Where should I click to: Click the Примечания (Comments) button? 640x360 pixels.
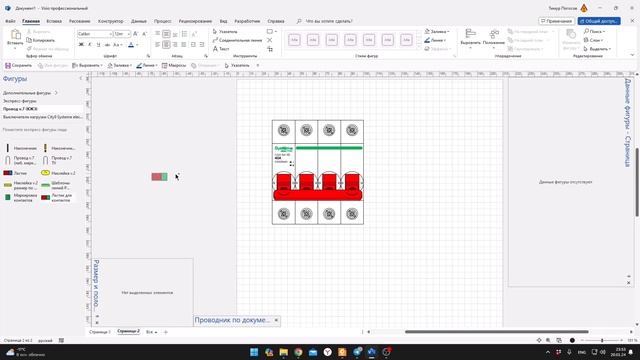coord(556,21)
